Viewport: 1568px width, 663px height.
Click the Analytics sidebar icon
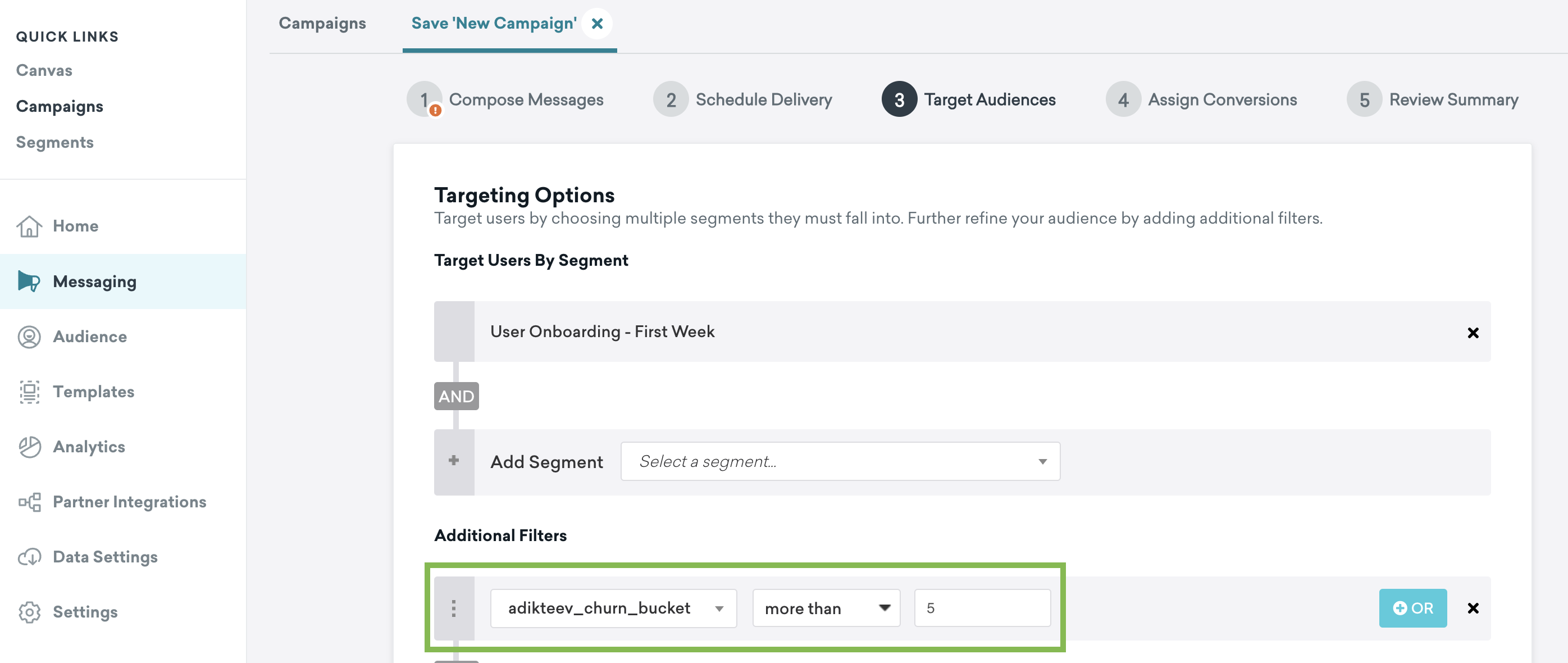click(29, 446)
